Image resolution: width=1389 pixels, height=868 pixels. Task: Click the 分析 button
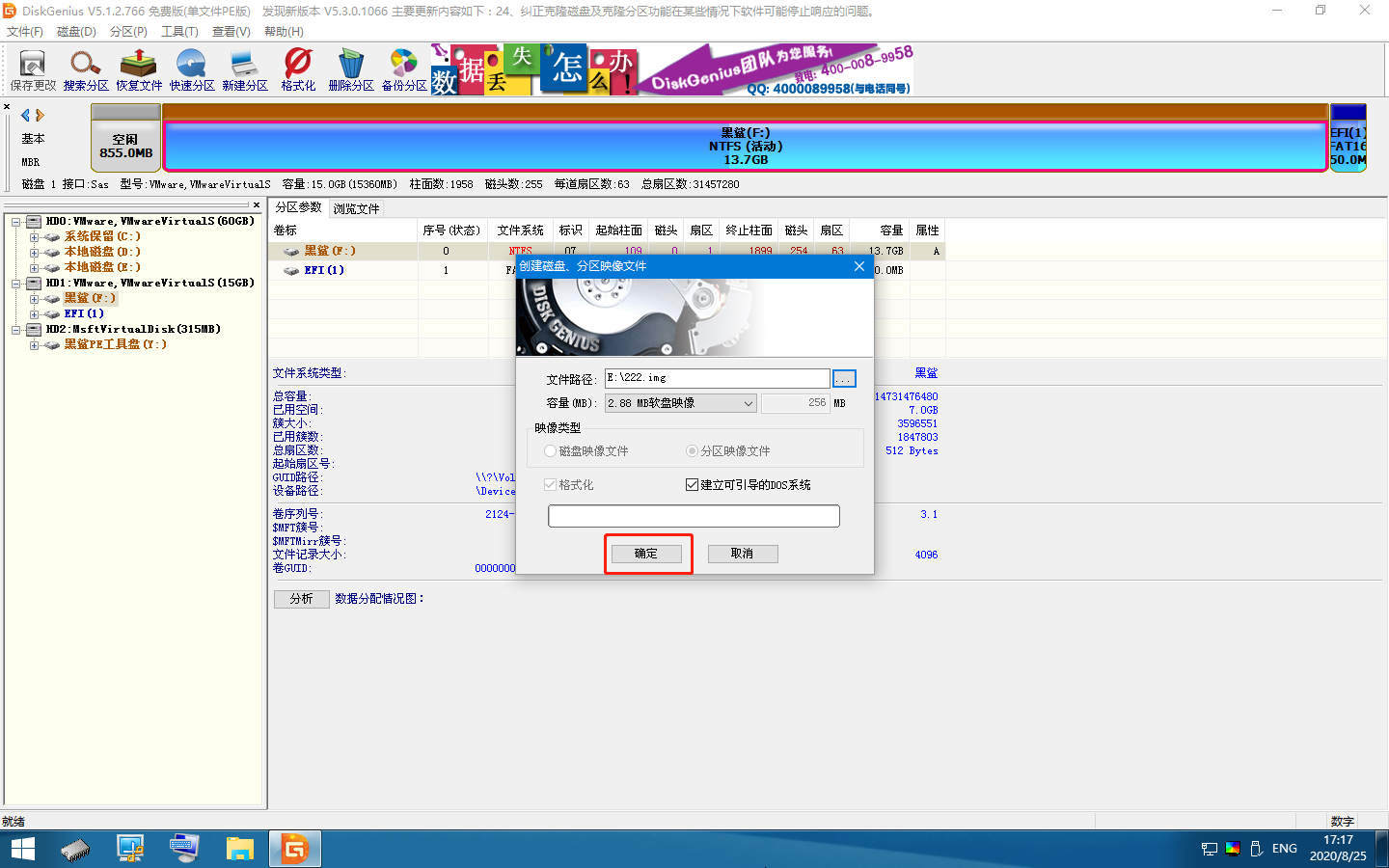coord(302,599)
